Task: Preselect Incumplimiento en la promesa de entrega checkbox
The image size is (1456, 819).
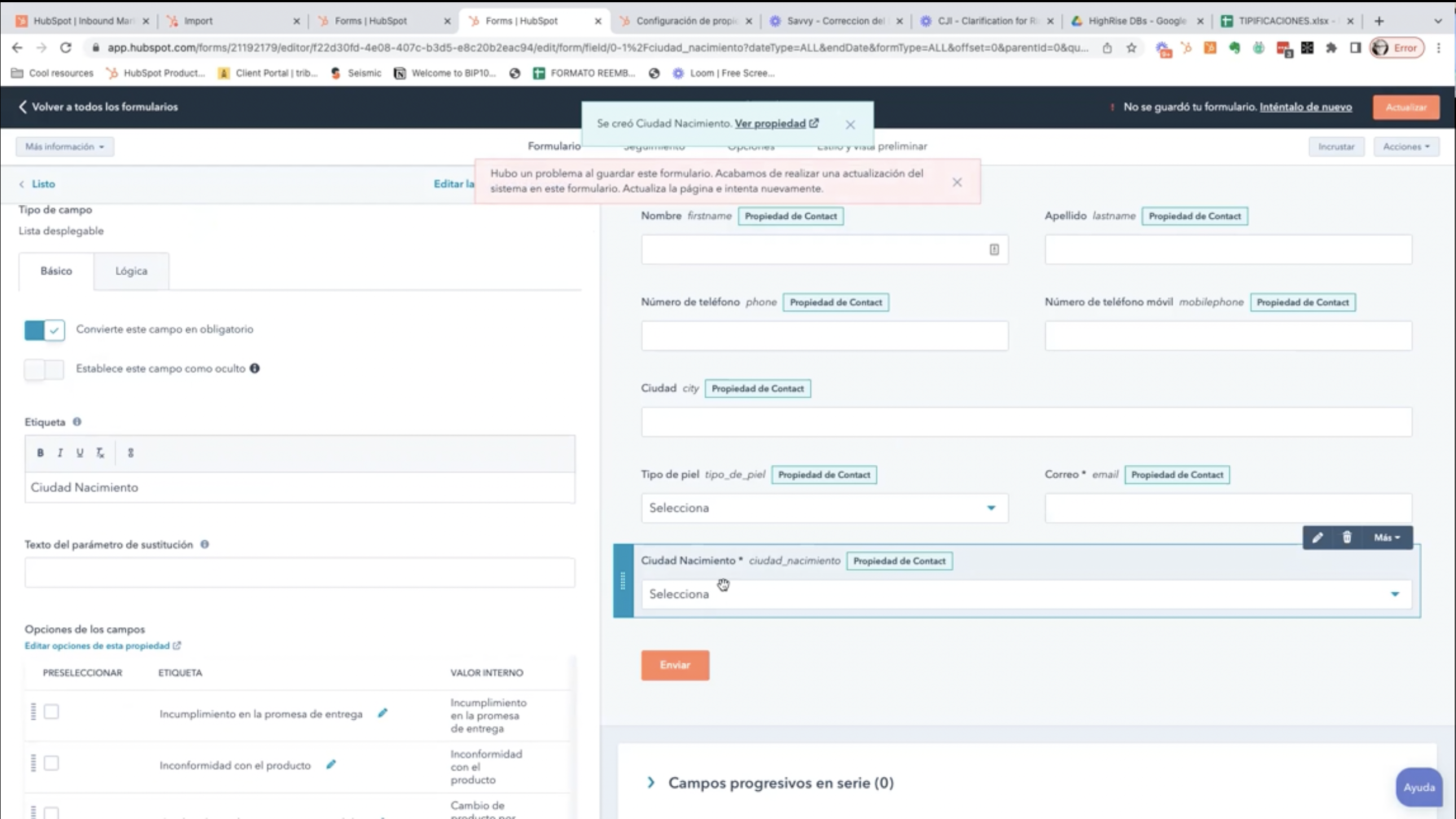Action: [x=51, y=712]
